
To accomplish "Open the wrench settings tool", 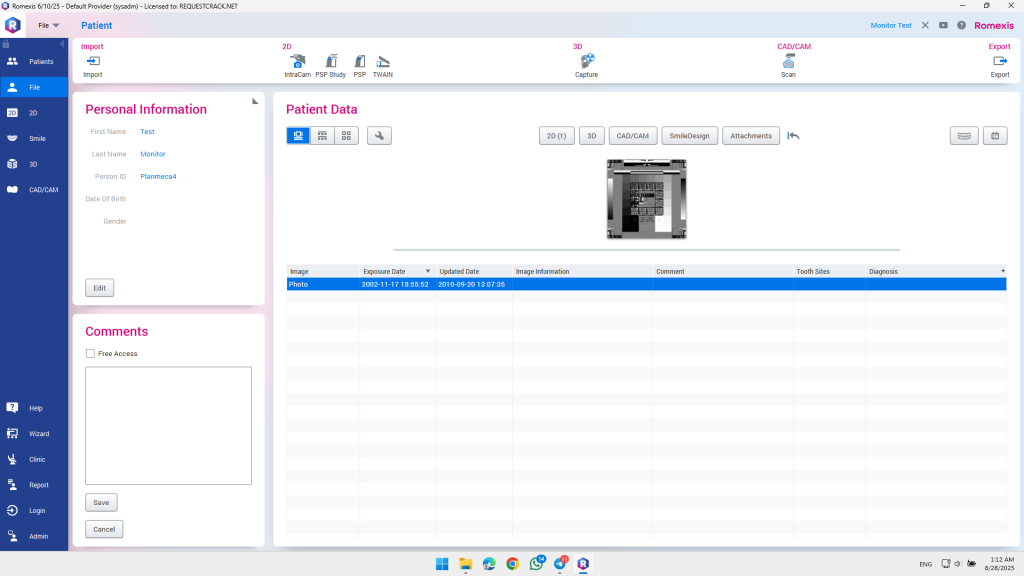I will pyautogui.click(x=379, y=136).
